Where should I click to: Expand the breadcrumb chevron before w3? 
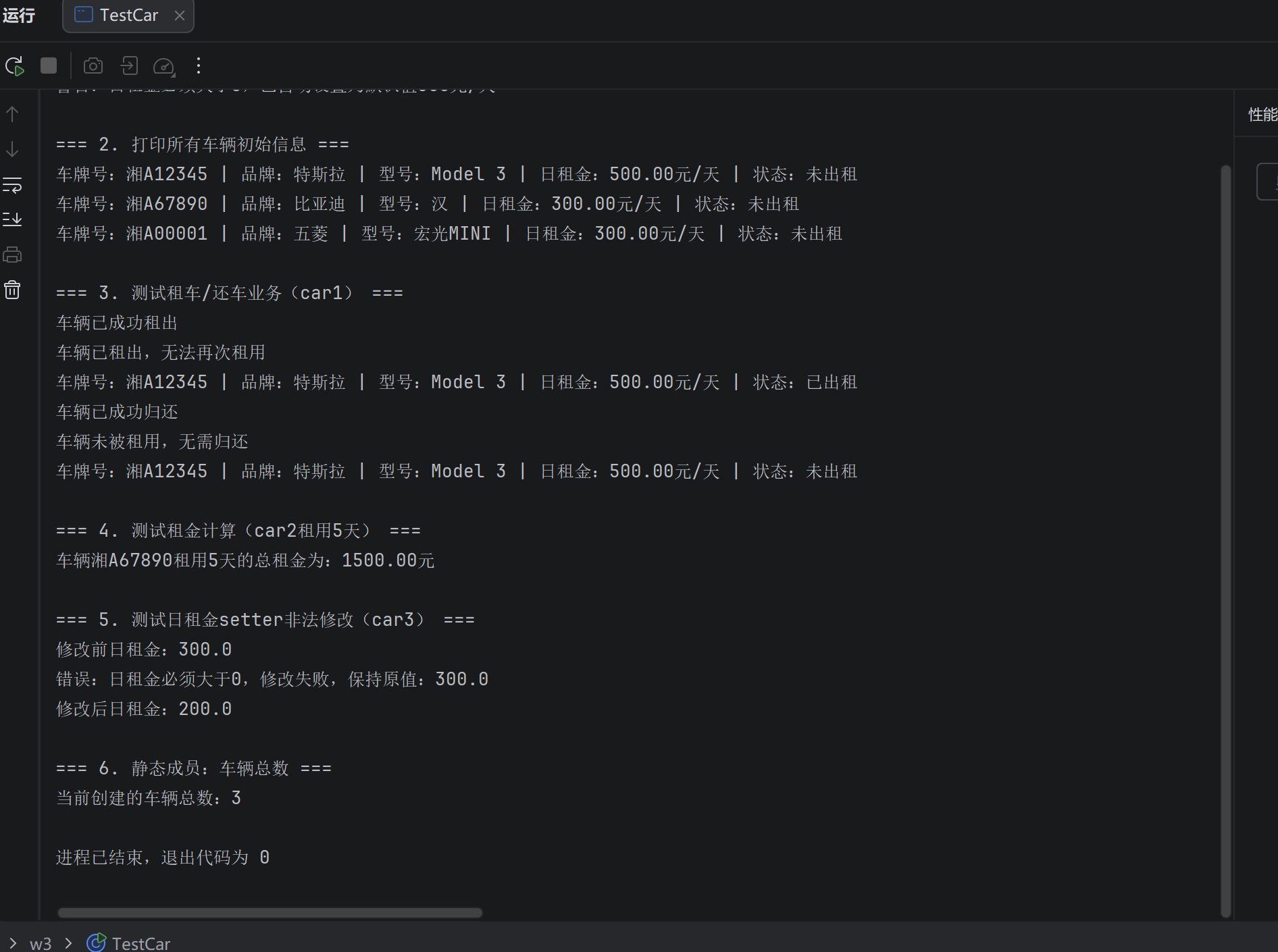13,943
